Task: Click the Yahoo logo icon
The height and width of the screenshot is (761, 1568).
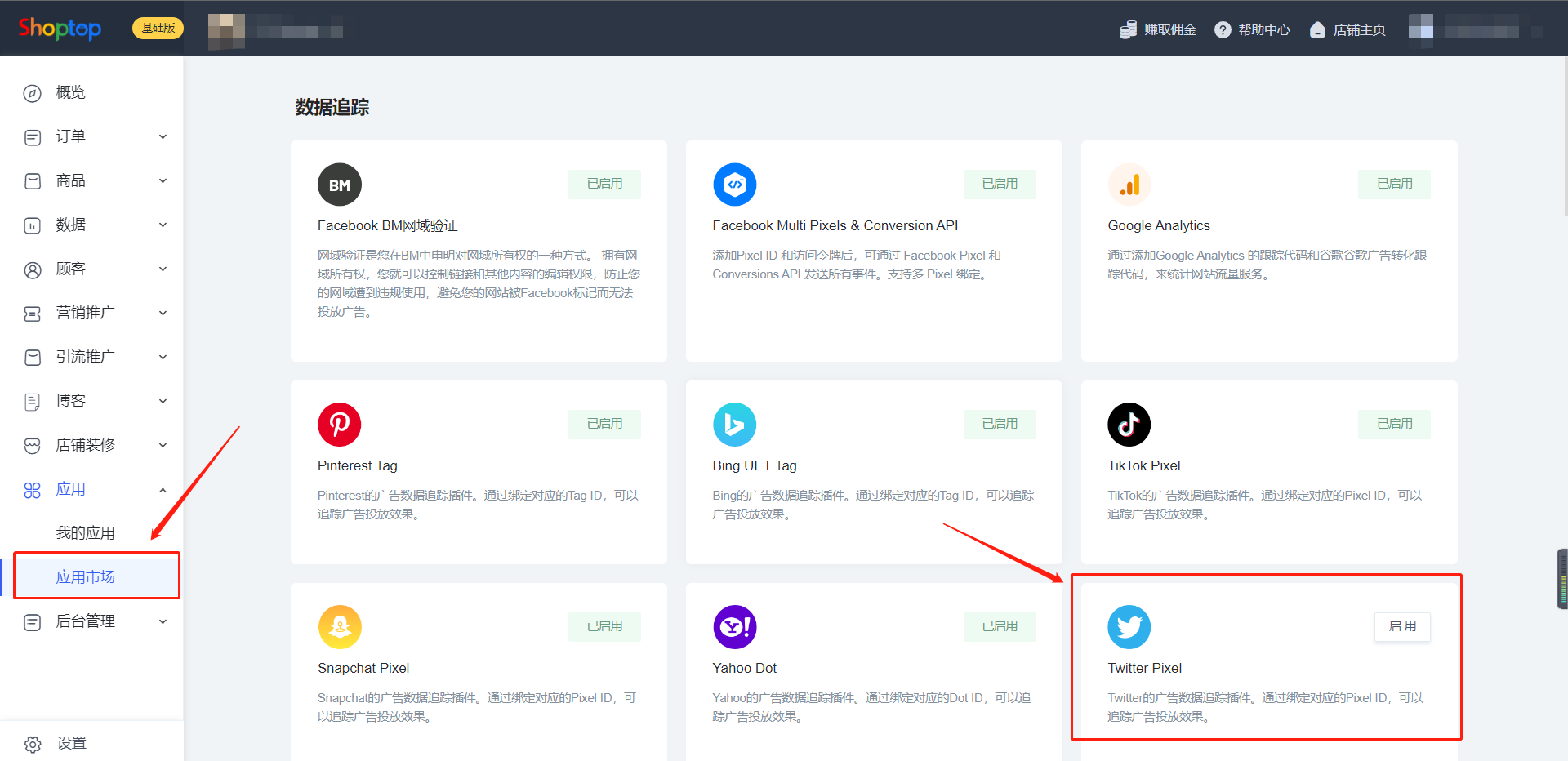Action: (735, 627)
